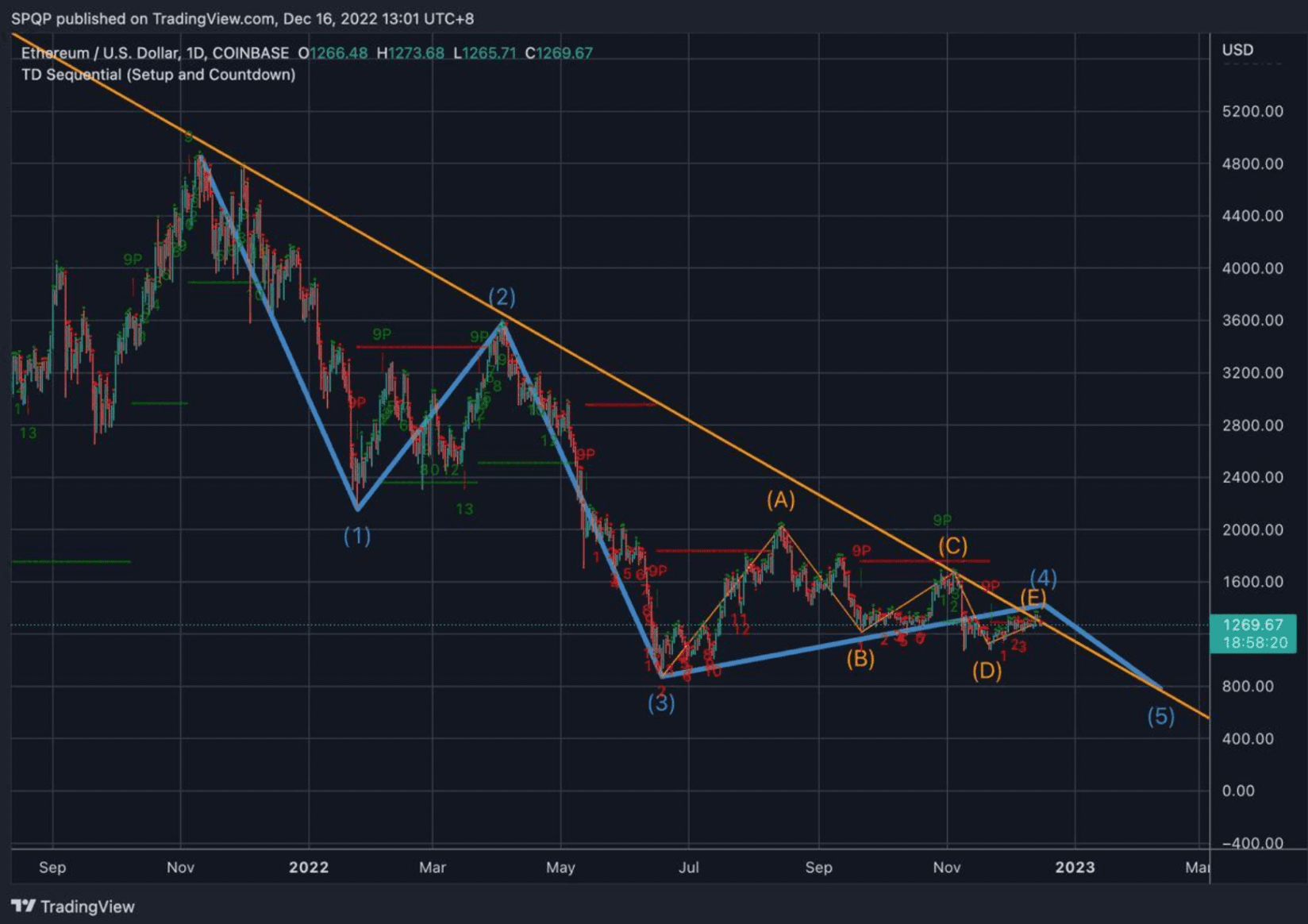Click the 0.00 price axis label
Image resolution: width=1308 pixels, height=924 pixels.
tap(1238, 791)
